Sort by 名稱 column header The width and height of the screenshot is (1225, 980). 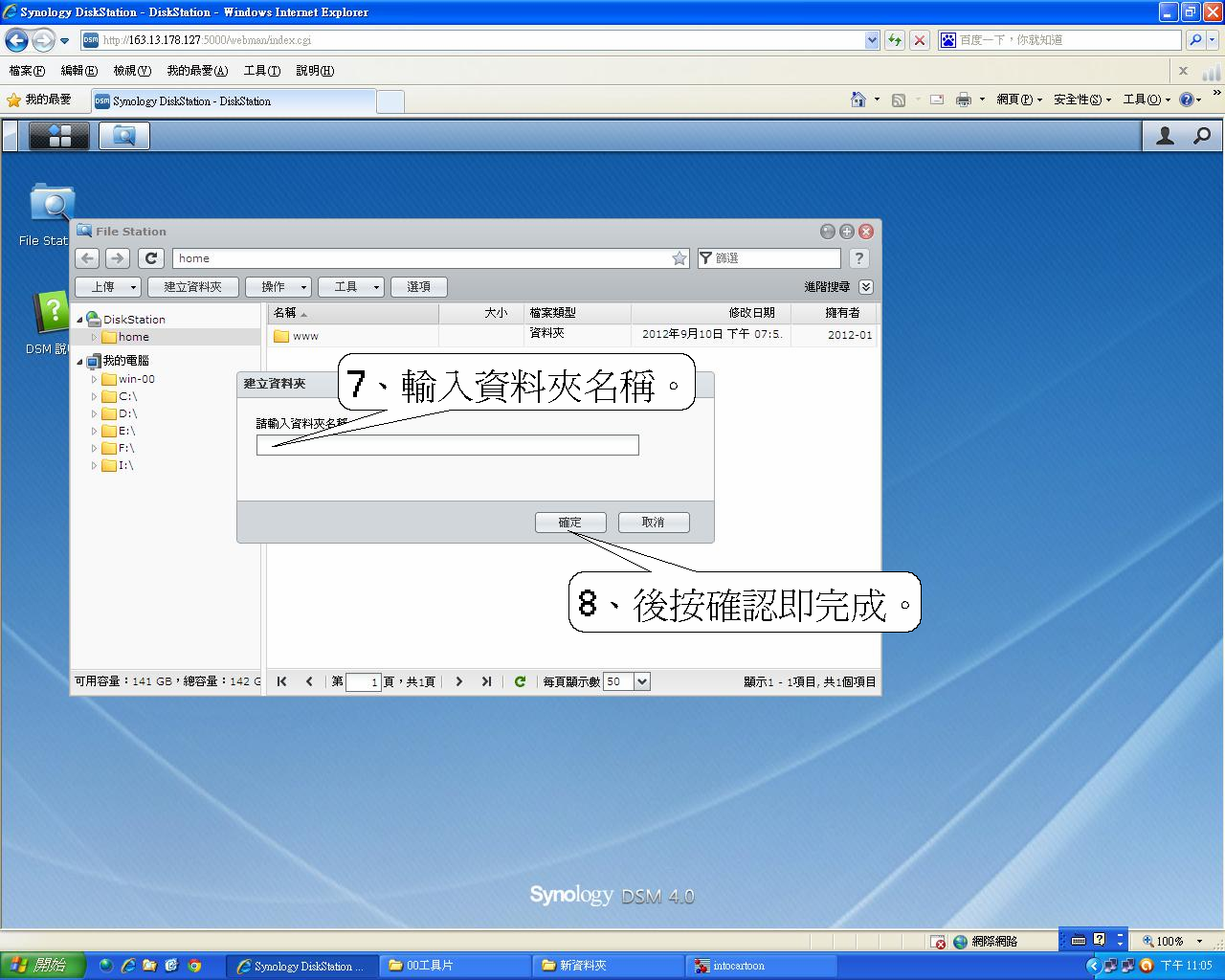click(352, 313)
